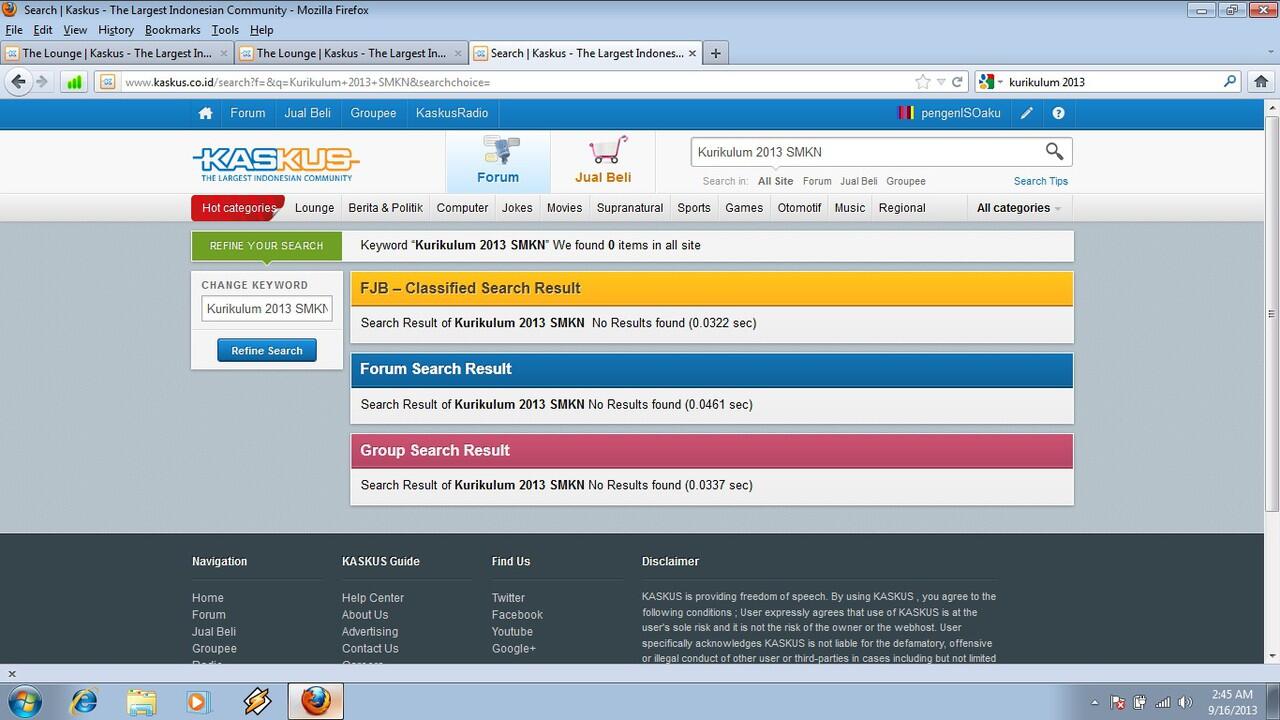Open the help question mark icon

(1058, 113)
